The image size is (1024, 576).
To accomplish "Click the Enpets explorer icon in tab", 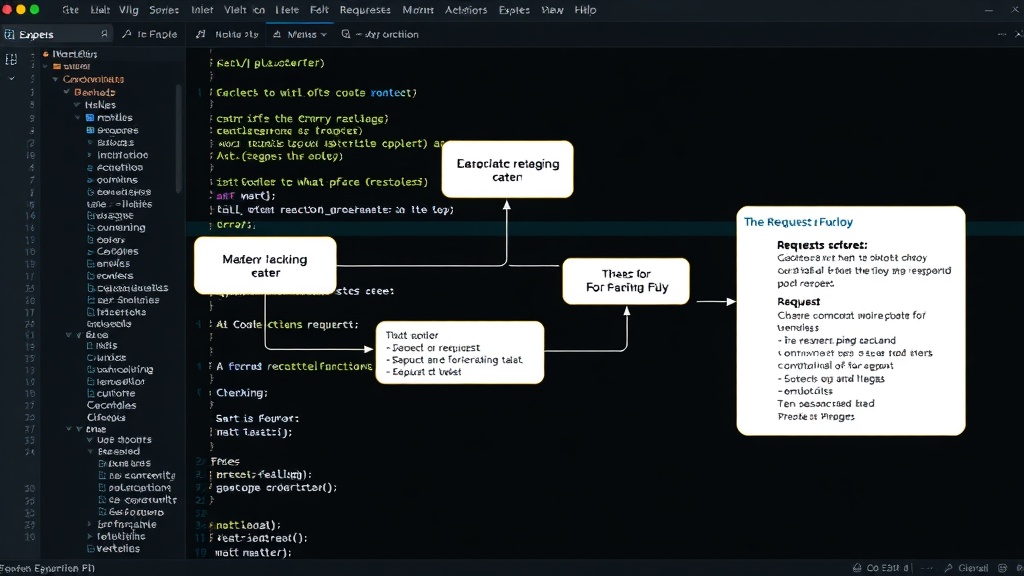I will (9, 34).
